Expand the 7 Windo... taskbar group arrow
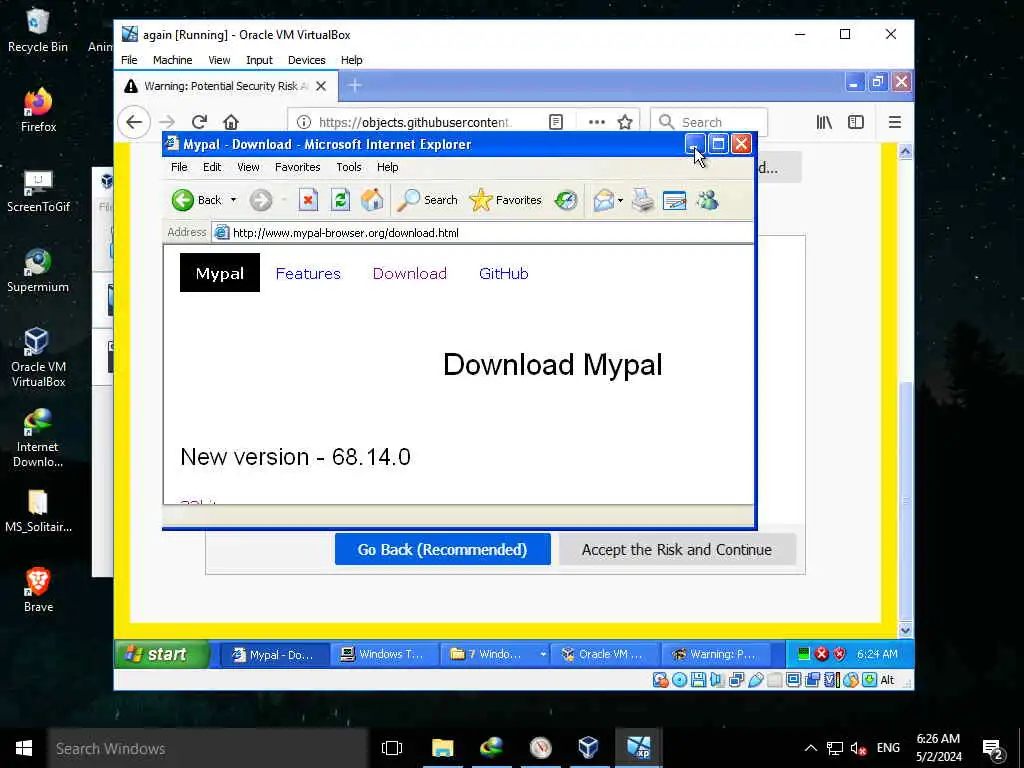 [x=543, y=654]
